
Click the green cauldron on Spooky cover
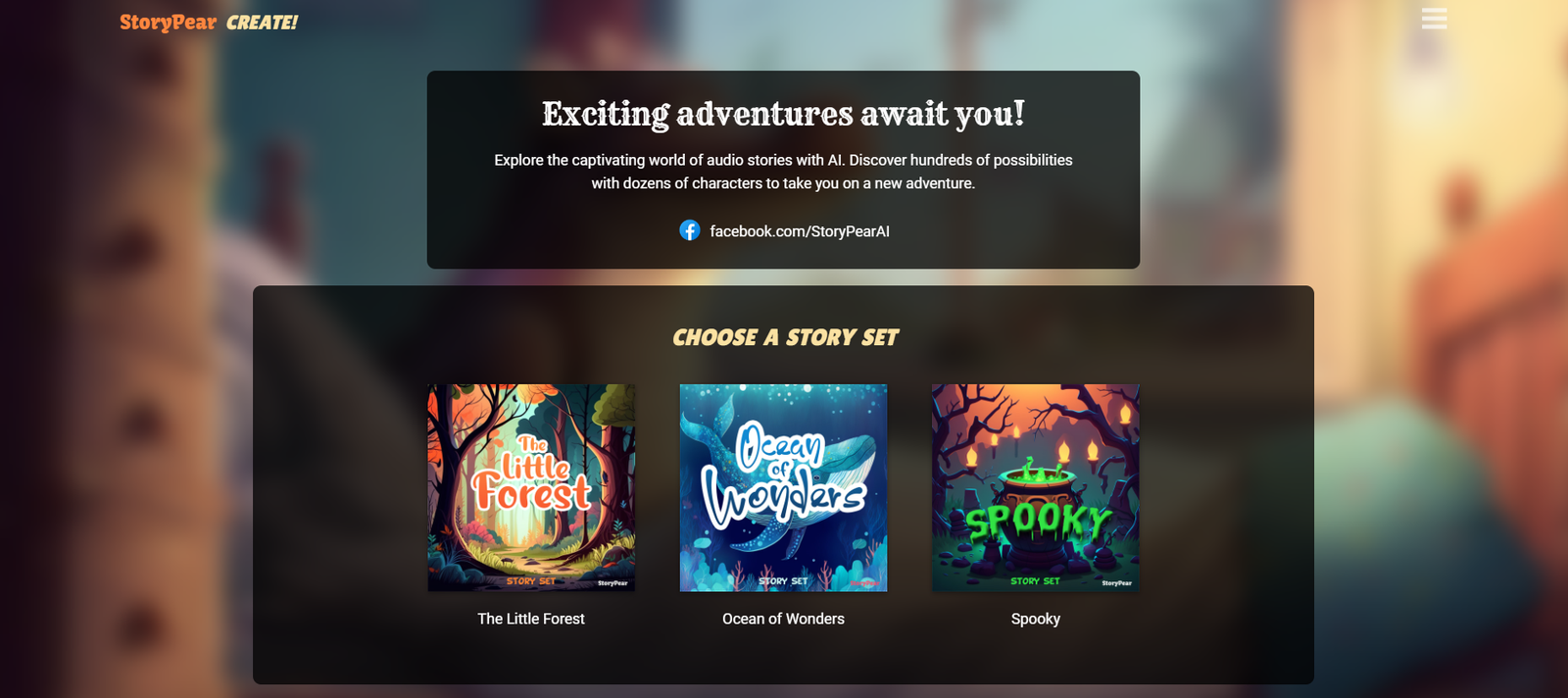[x=1035, y=490]
